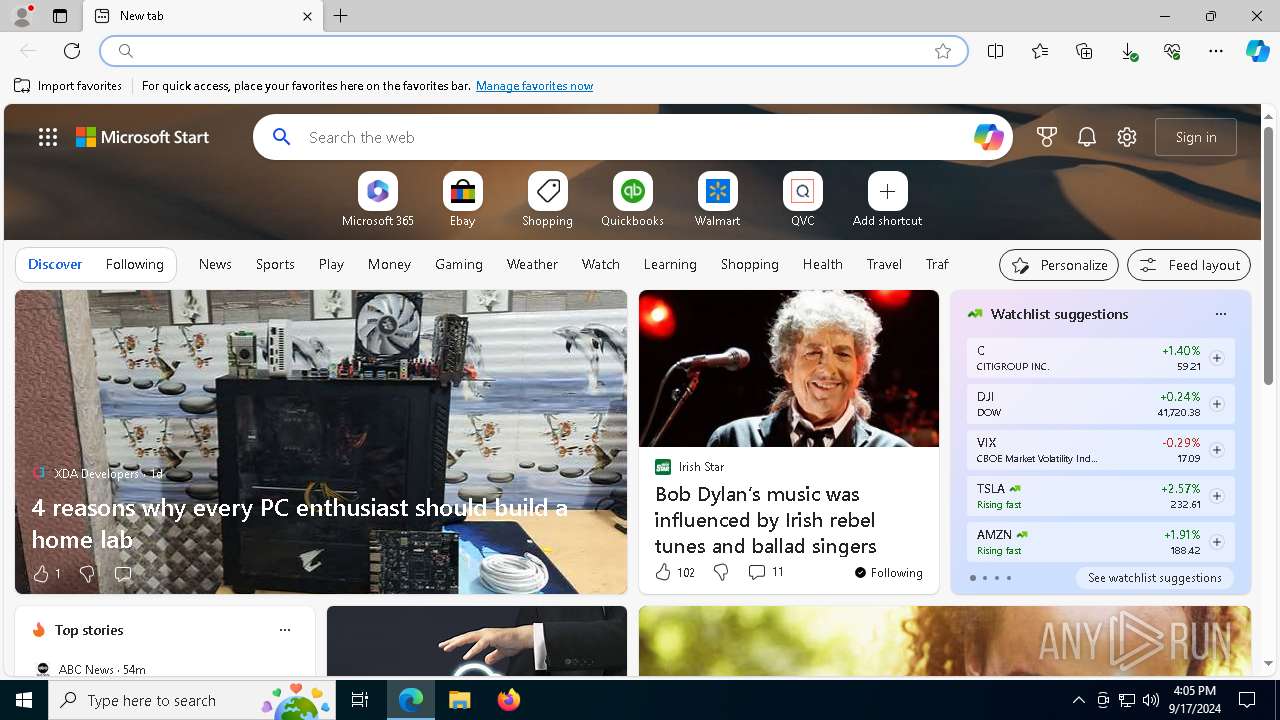Open tab actions menu
Image resolution: width=1280 pixels, height=720 pixels.
click(60, 16)
